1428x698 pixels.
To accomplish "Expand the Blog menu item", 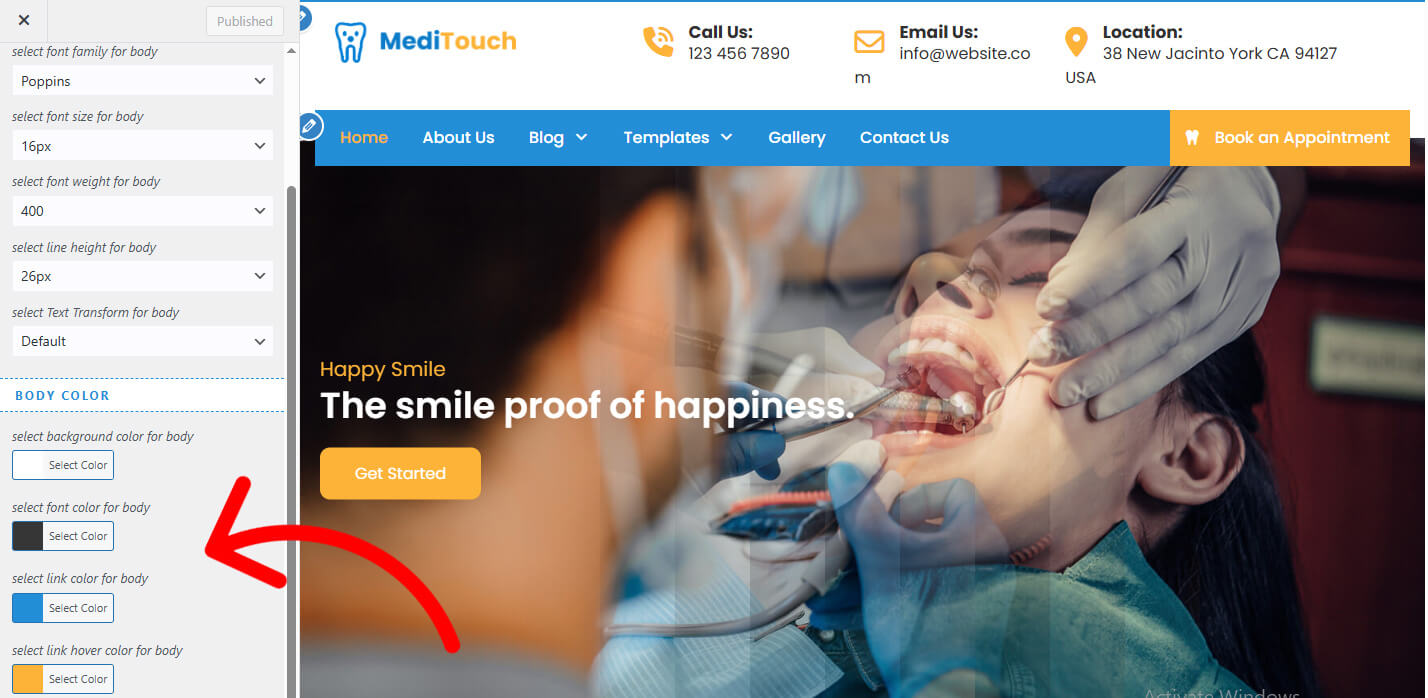I will (x=558, y=138).
